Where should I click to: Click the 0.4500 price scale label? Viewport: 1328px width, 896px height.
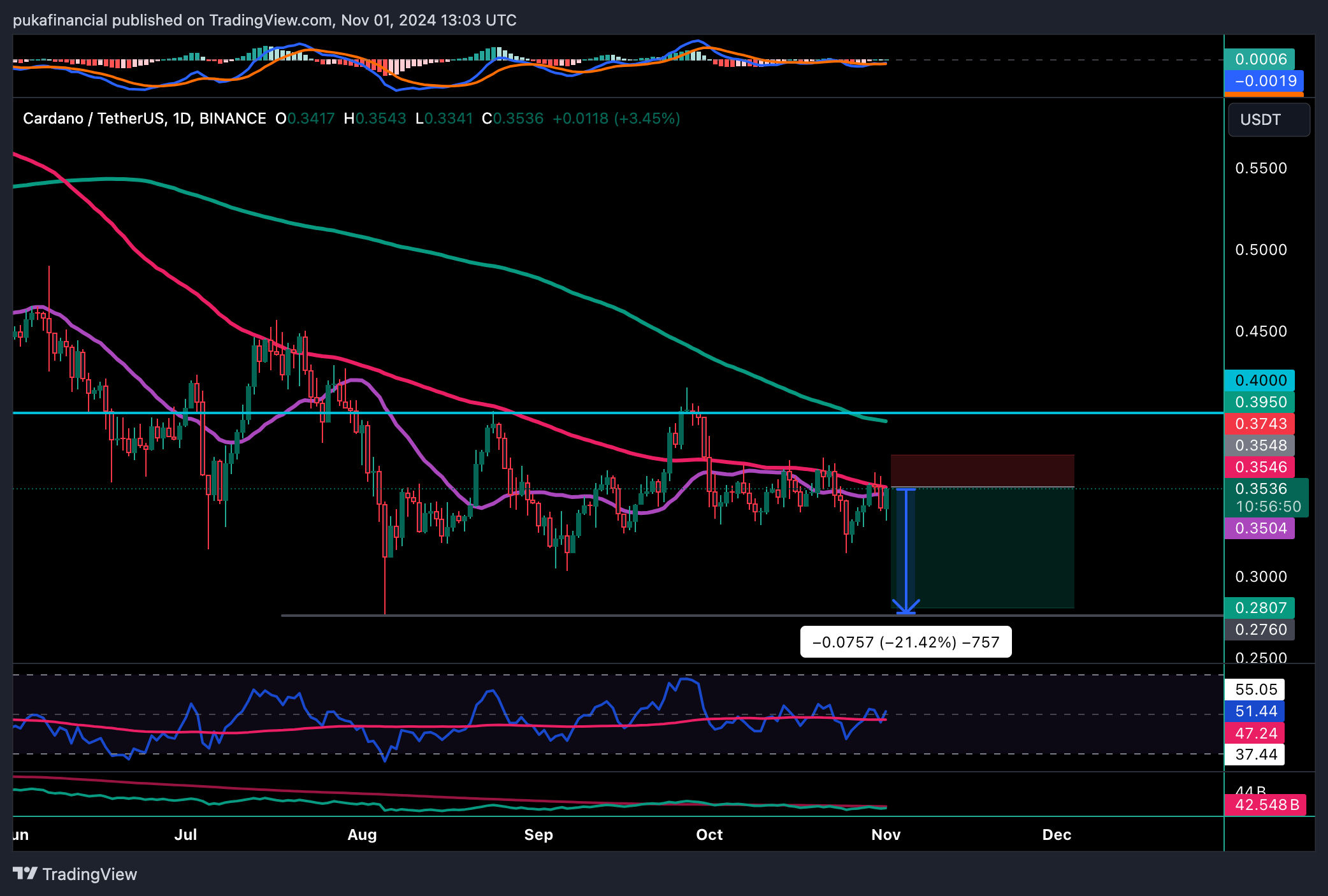click(x=1261, y=331)
